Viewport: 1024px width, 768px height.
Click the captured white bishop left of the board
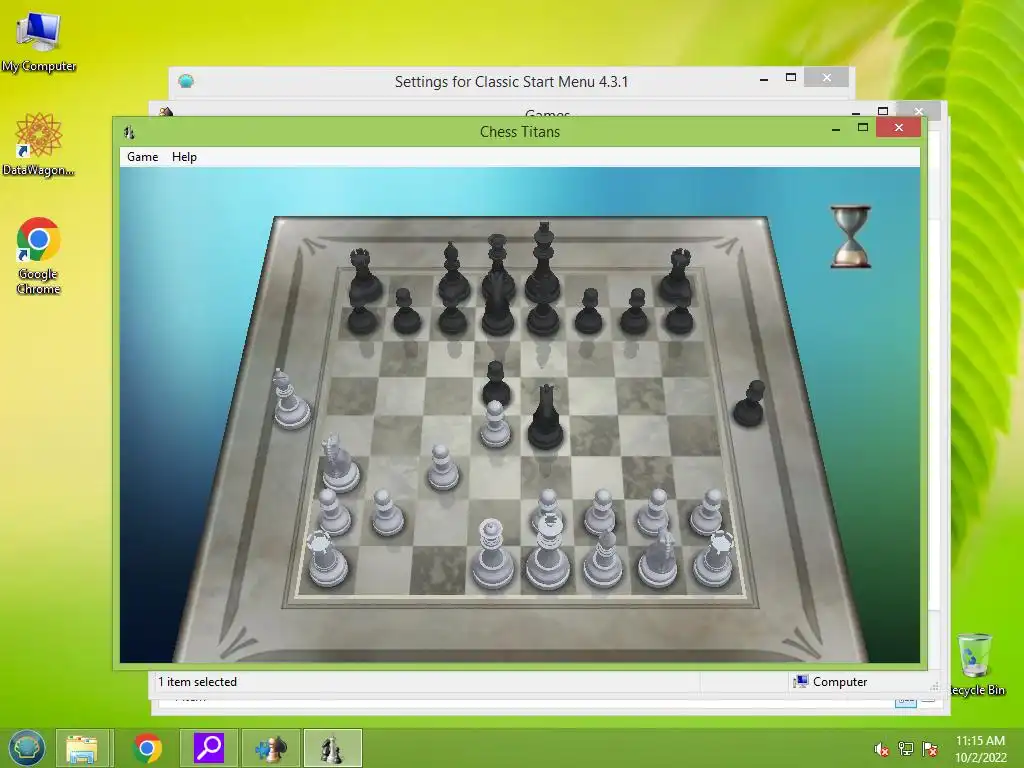click(x=290, y=400)
